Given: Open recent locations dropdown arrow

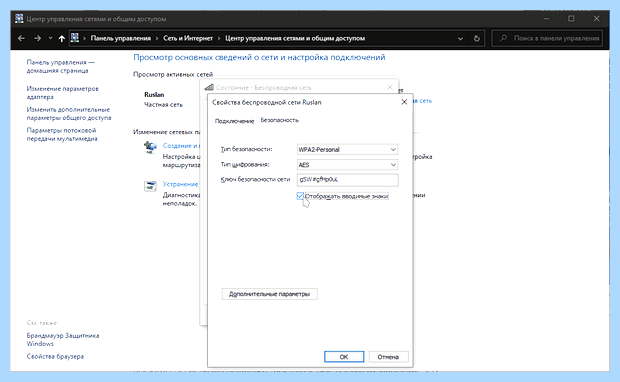Looking at the screenshot, I should (50, 38).
